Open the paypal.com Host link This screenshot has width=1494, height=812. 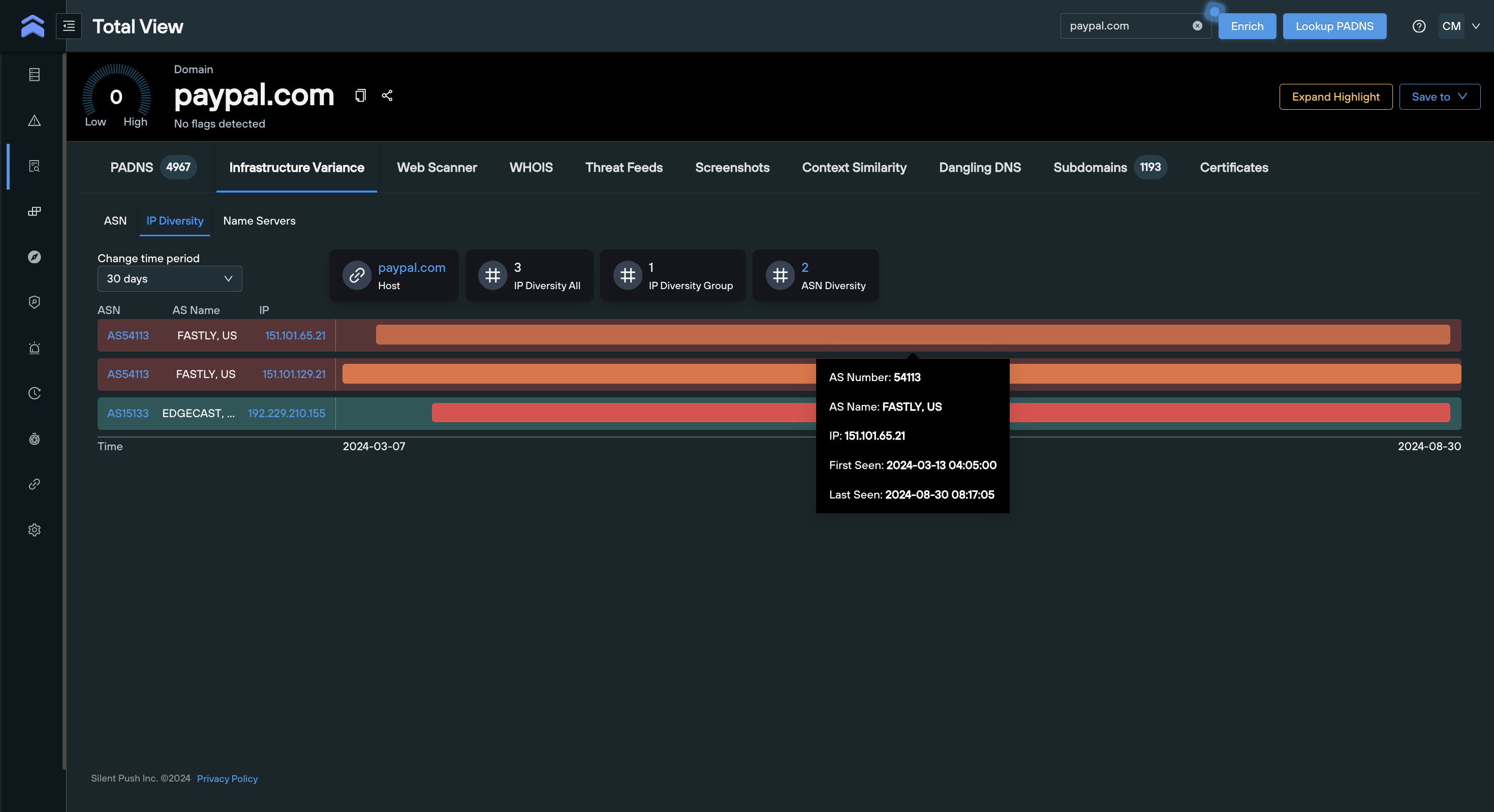411,267
